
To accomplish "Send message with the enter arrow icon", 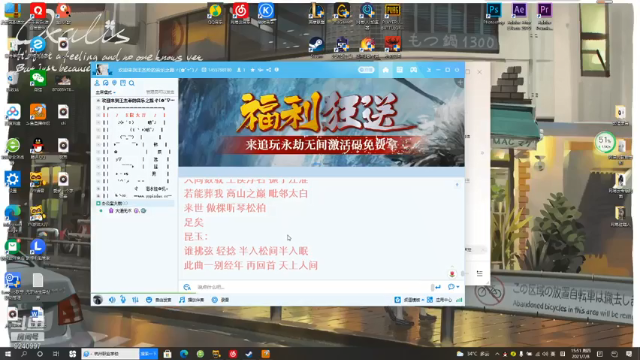I will pos(438,287).
